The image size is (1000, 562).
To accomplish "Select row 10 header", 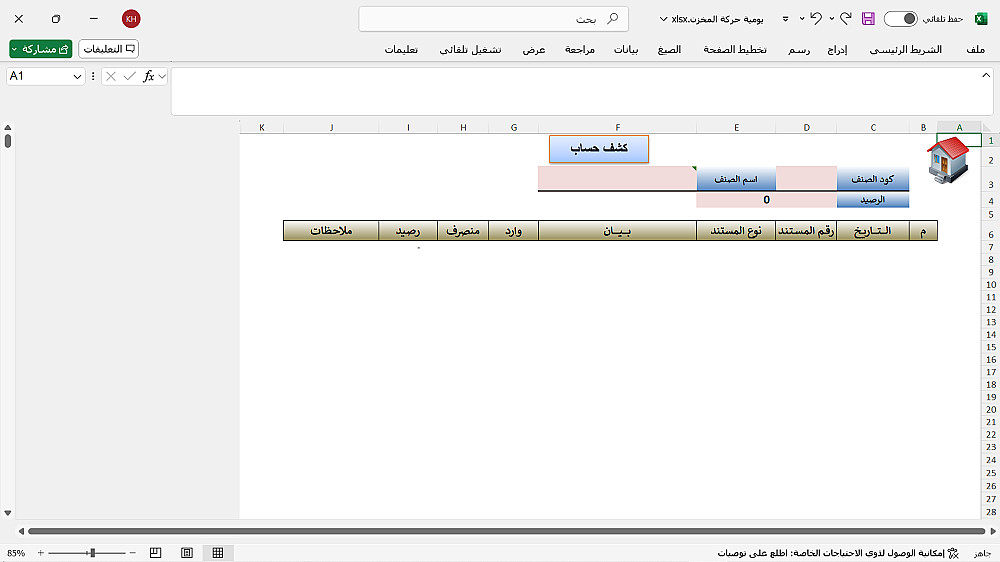I will (990, 285).
